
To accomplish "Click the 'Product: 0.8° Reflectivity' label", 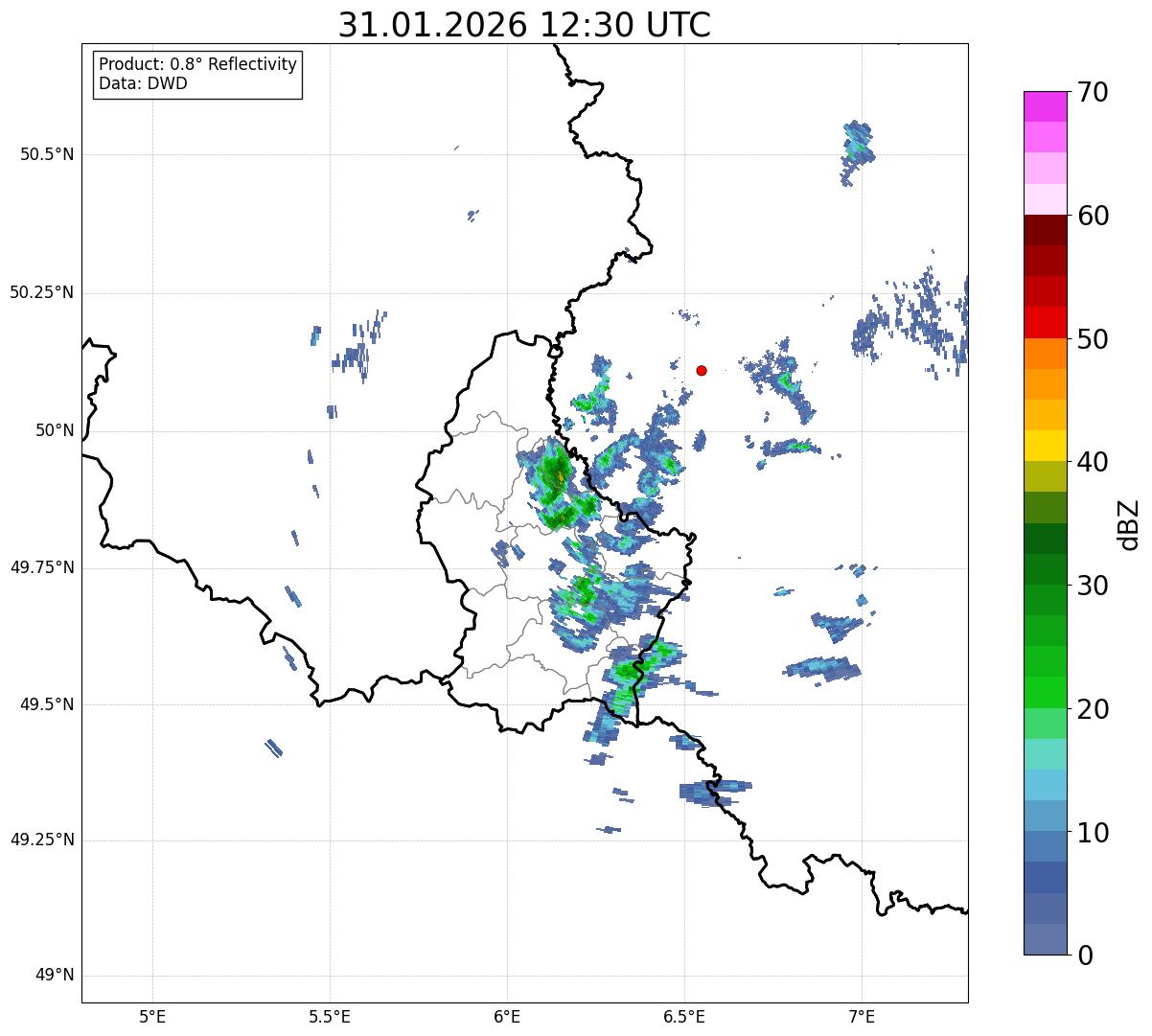I will 198,64.
